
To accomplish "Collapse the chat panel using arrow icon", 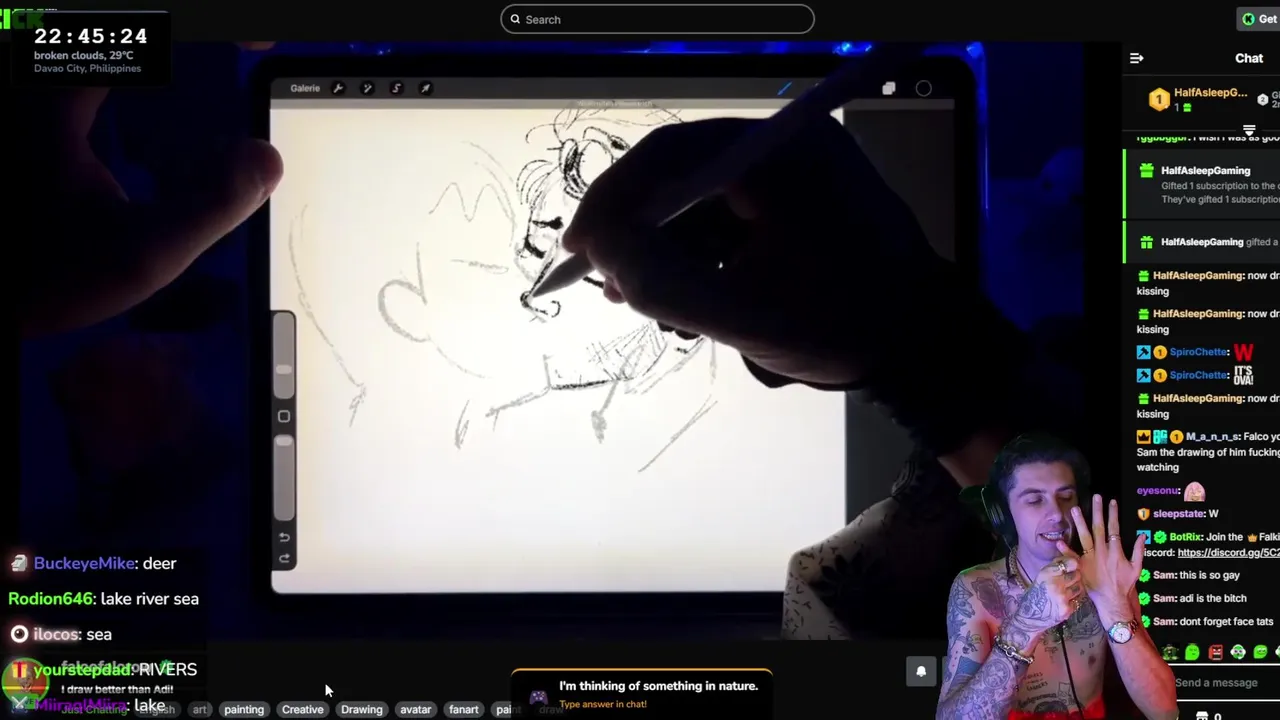I will (1136, 58).
